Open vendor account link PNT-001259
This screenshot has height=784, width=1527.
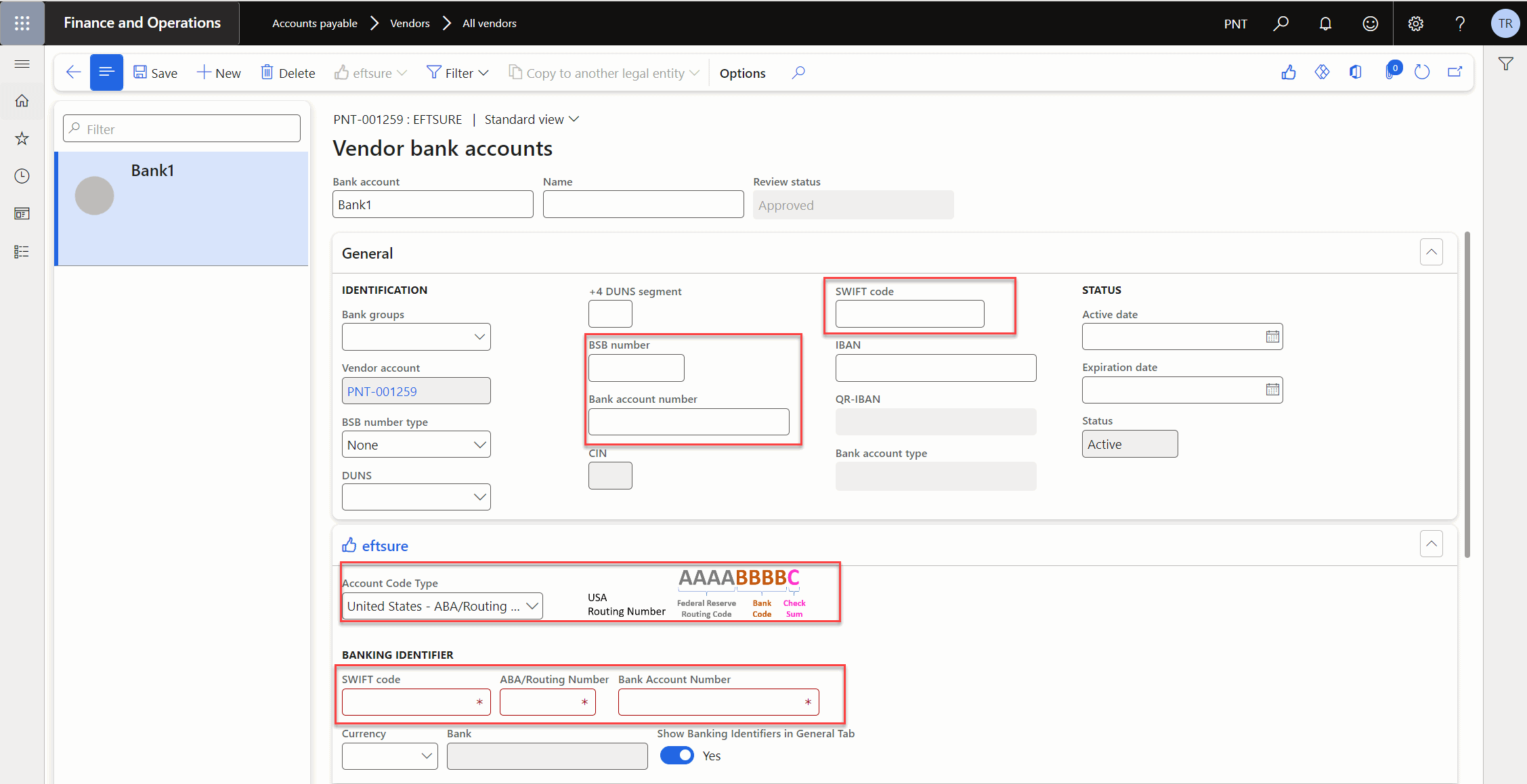pyautogui.click(x=382, y=392)
